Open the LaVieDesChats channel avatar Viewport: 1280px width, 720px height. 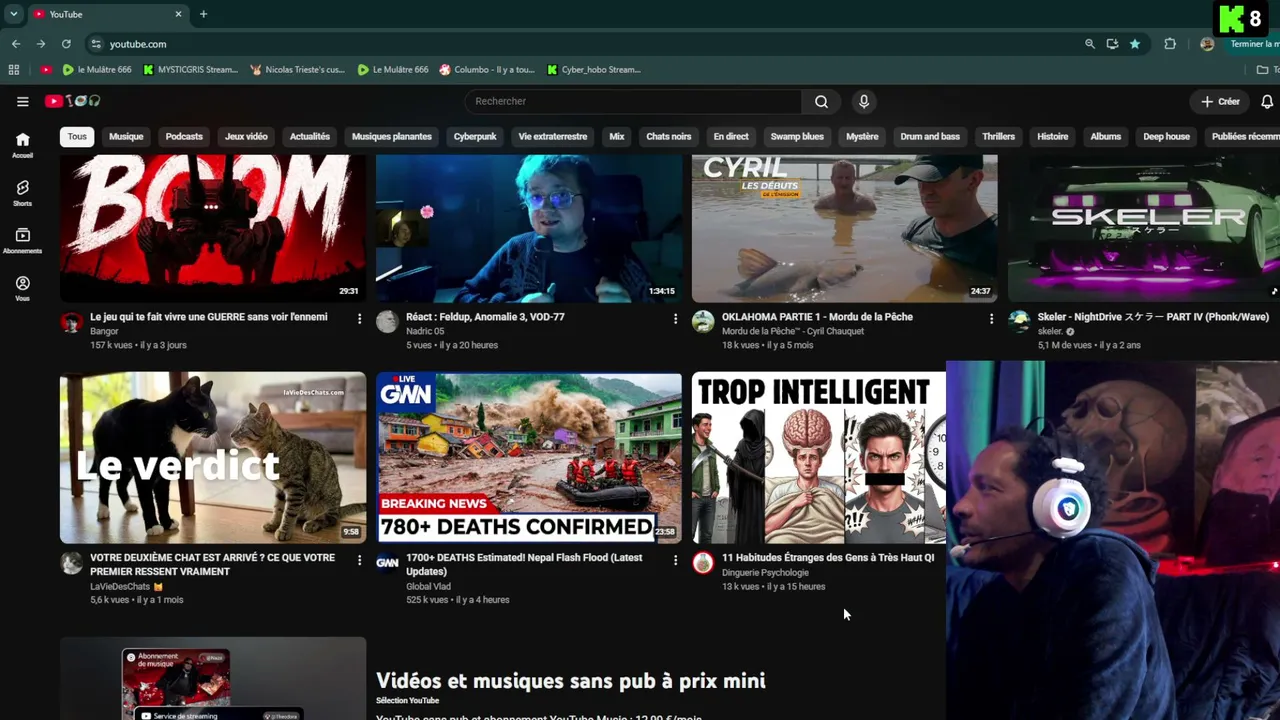coord(71,563)
